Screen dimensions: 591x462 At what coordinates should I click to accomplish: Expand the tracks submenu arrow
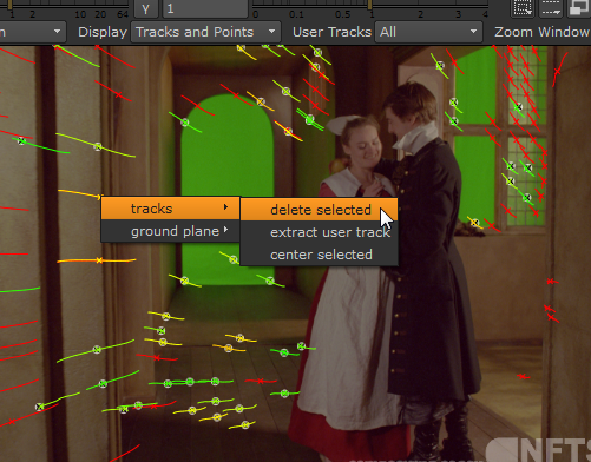(x=225, y=207)
